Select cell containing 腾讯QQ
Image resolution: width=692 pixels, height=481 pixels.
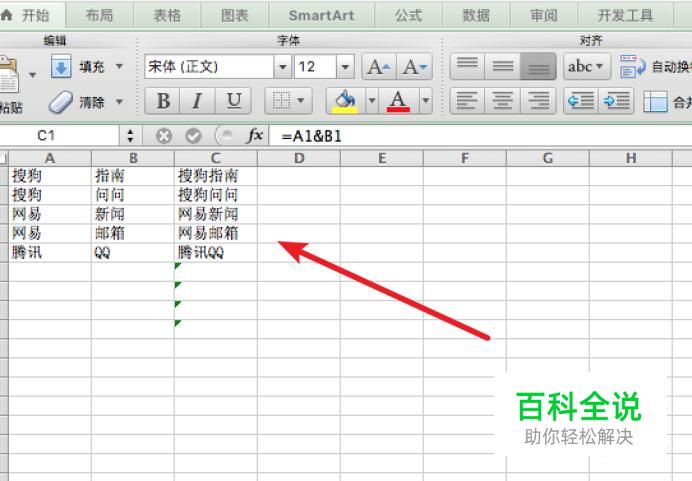(216, 252)
